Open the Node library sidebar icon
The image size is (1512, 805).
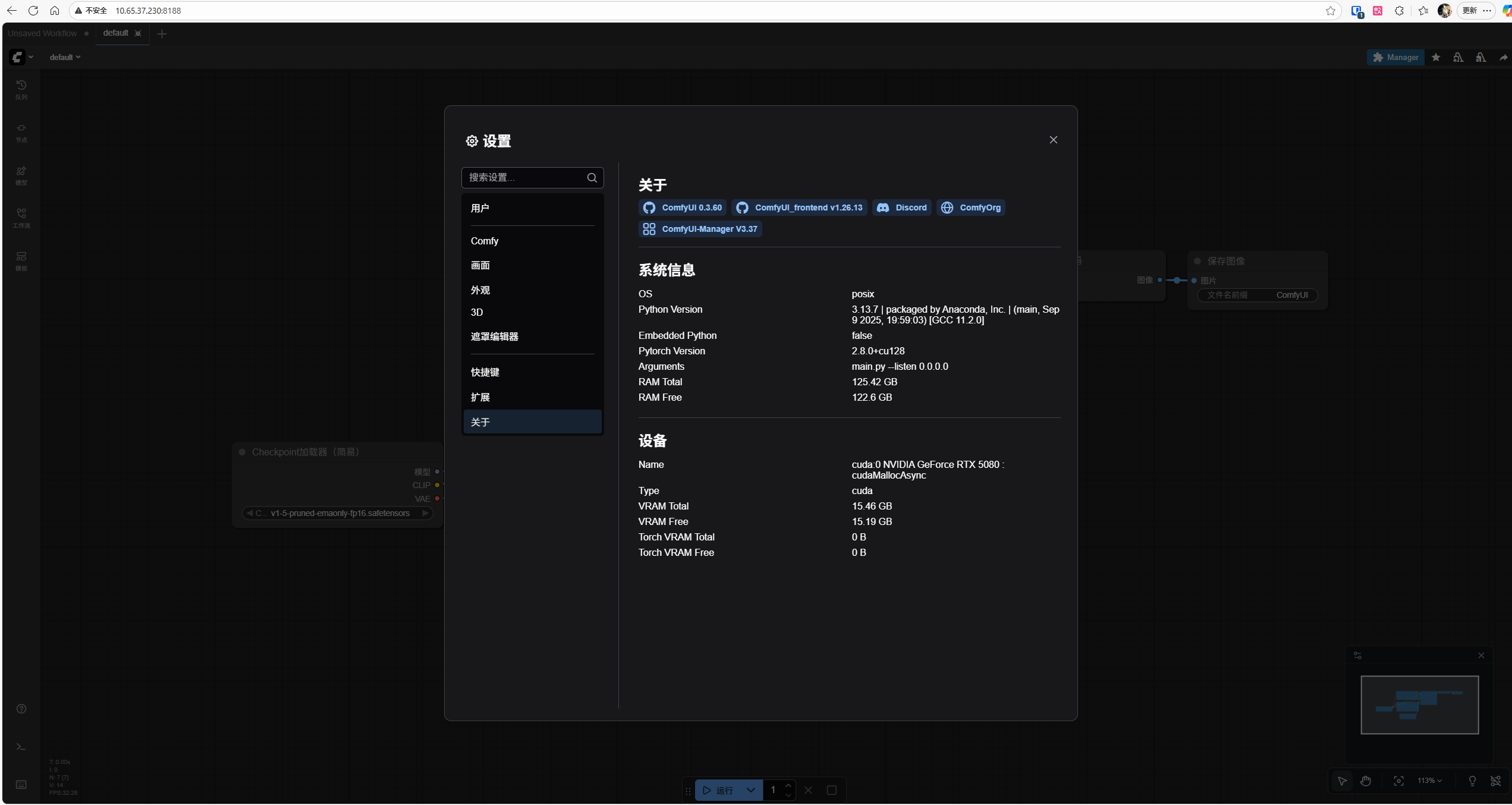(21, 132)
